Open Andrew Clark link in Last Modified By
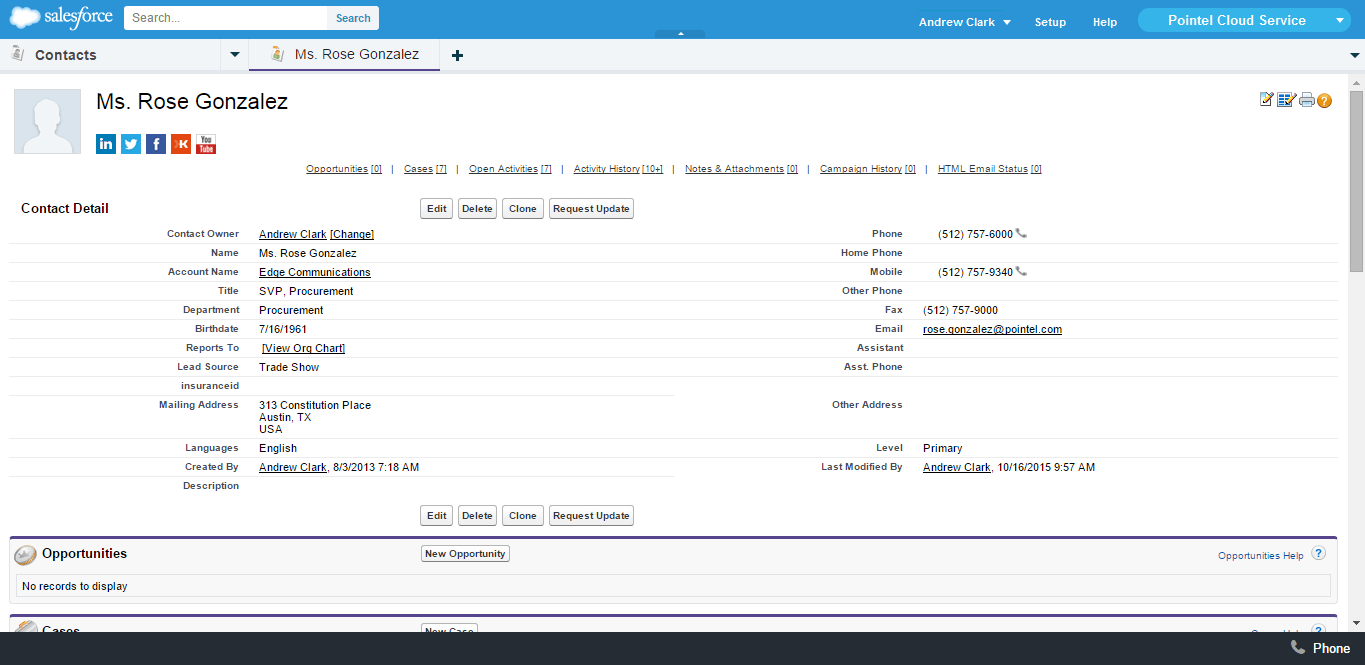Screen dimensions: 1365x665 click(957, 467)
